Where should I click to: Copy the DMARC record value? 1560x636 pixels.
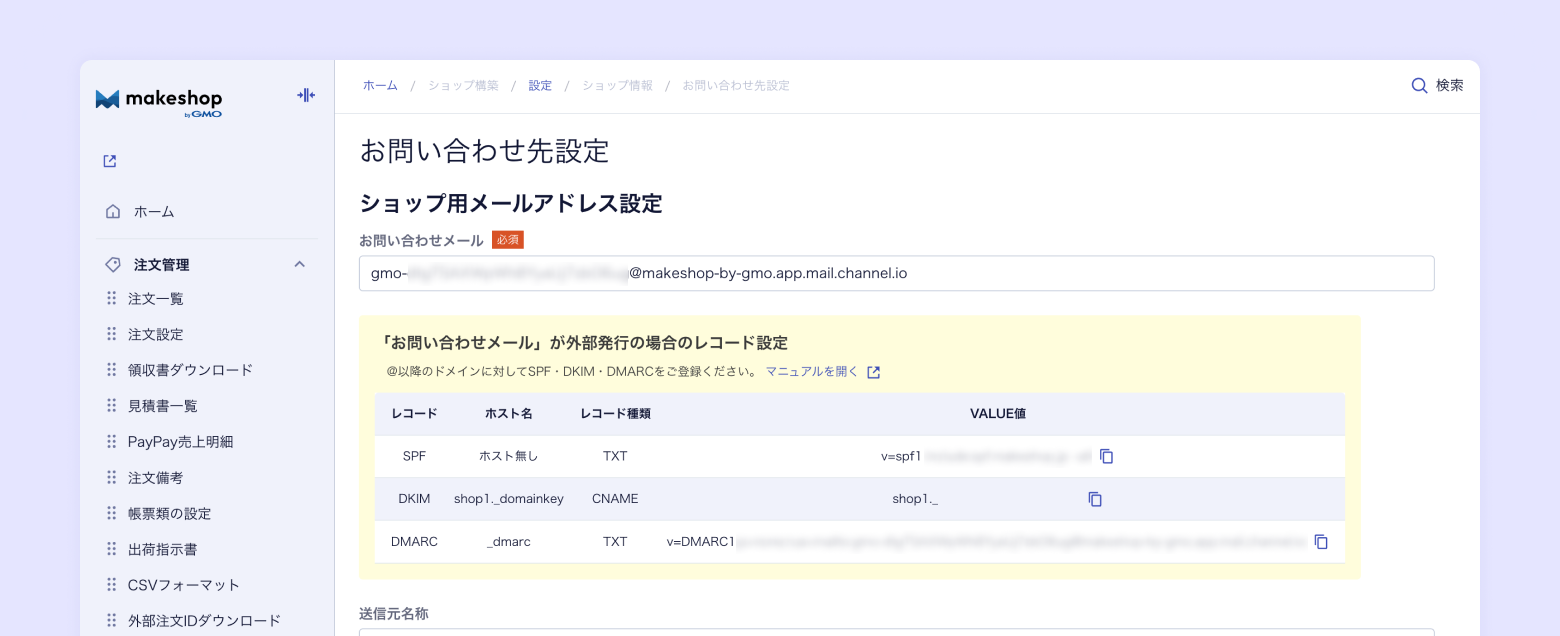click(1321, 541)
